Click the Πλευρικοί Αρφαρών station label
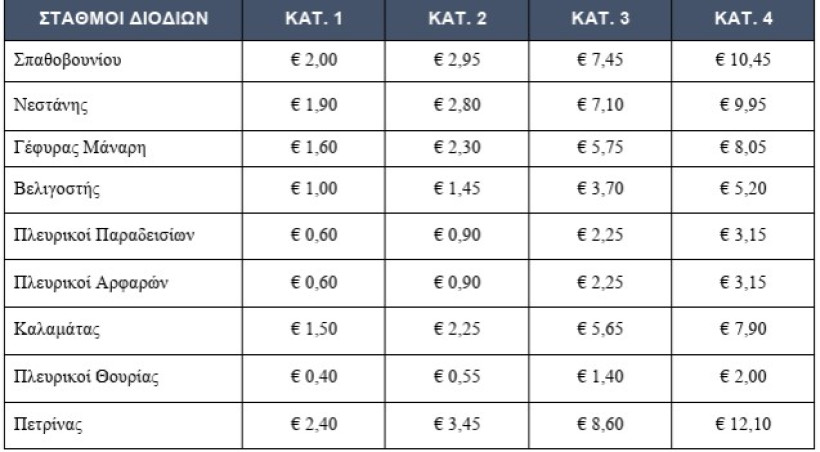The width and height of the screenshot is (820, 452). (93, 282)
